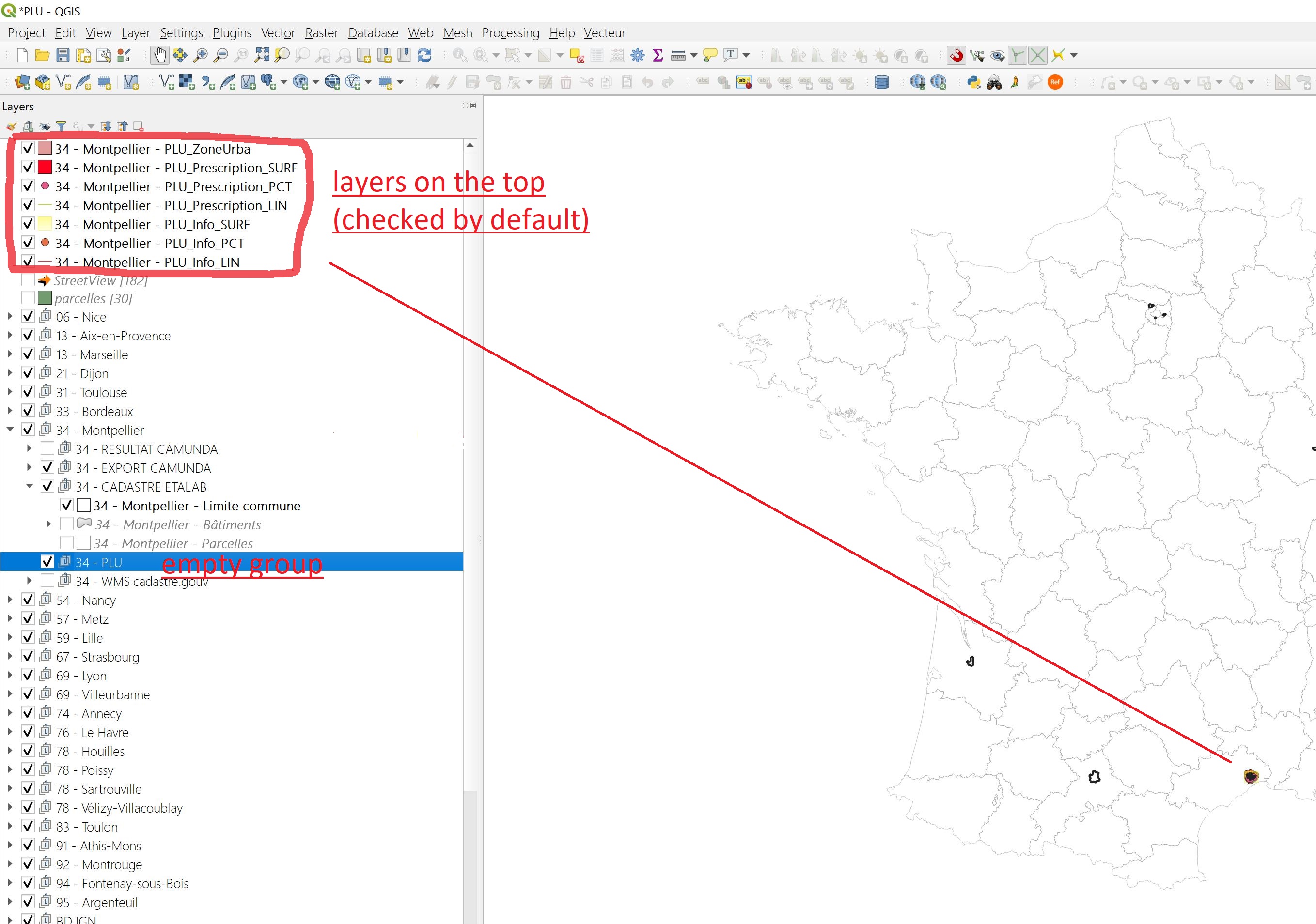Click the Save Project floppy icon
The image size is (1316, 924).
pos(63,56)
